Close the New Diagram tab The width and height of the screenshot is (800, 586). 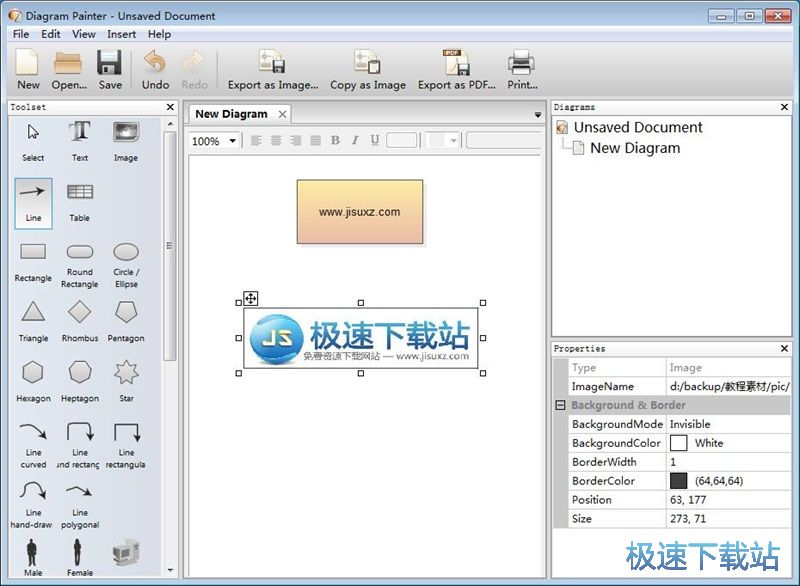(x=282, y=114)
